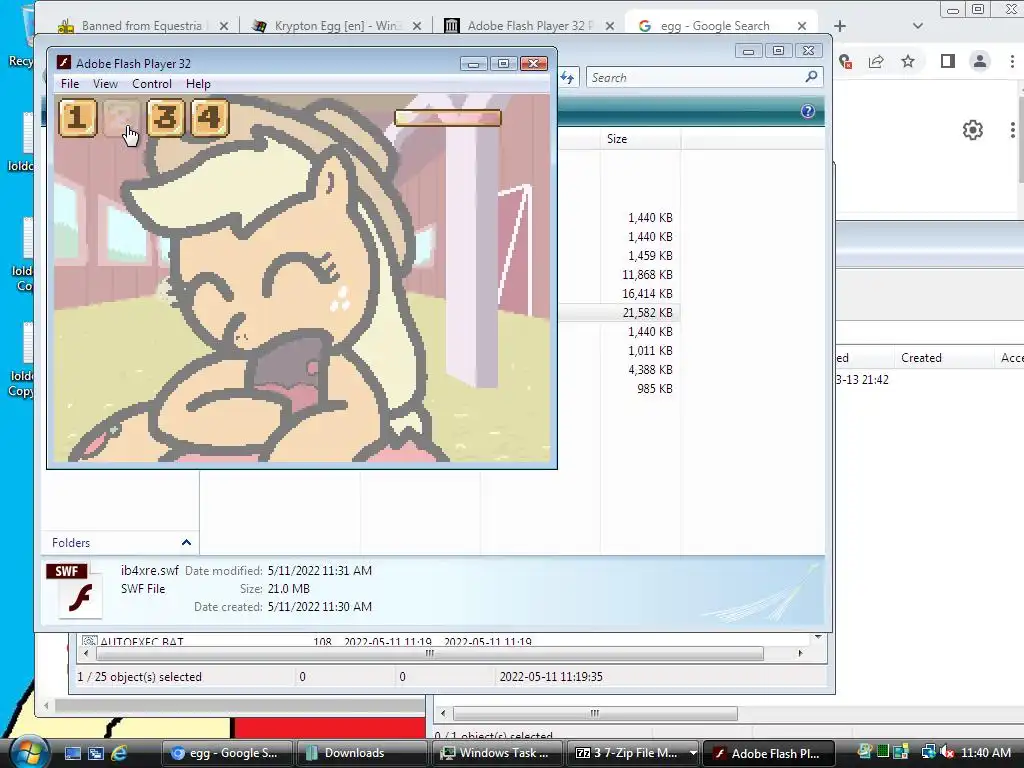Open the View menu in Flash Player
Screen dimensions: 1024x768
(x=105, y=84)
